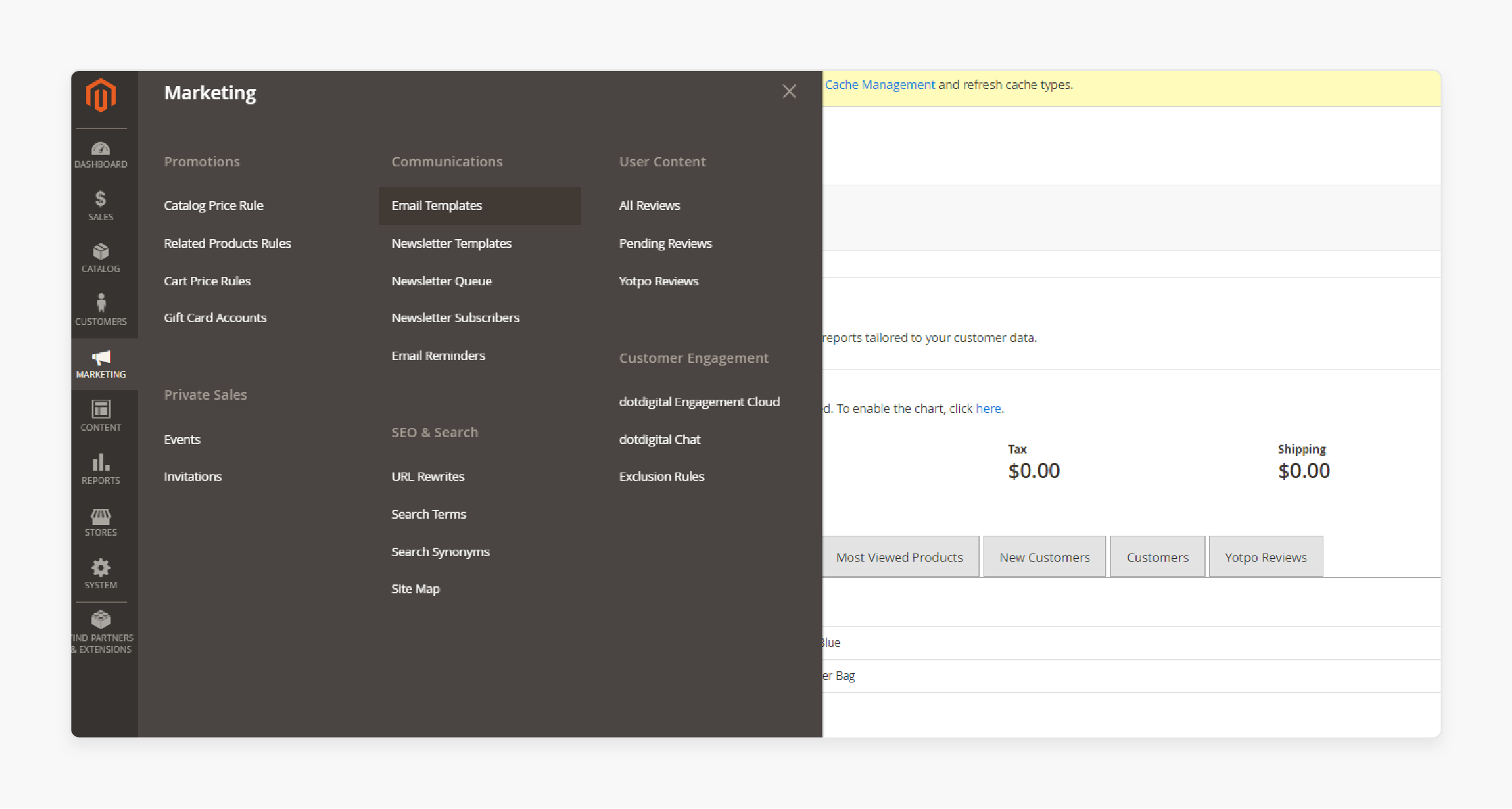Go to Cart Price Rules
The image size is (1512, 809).
[207, 281]
